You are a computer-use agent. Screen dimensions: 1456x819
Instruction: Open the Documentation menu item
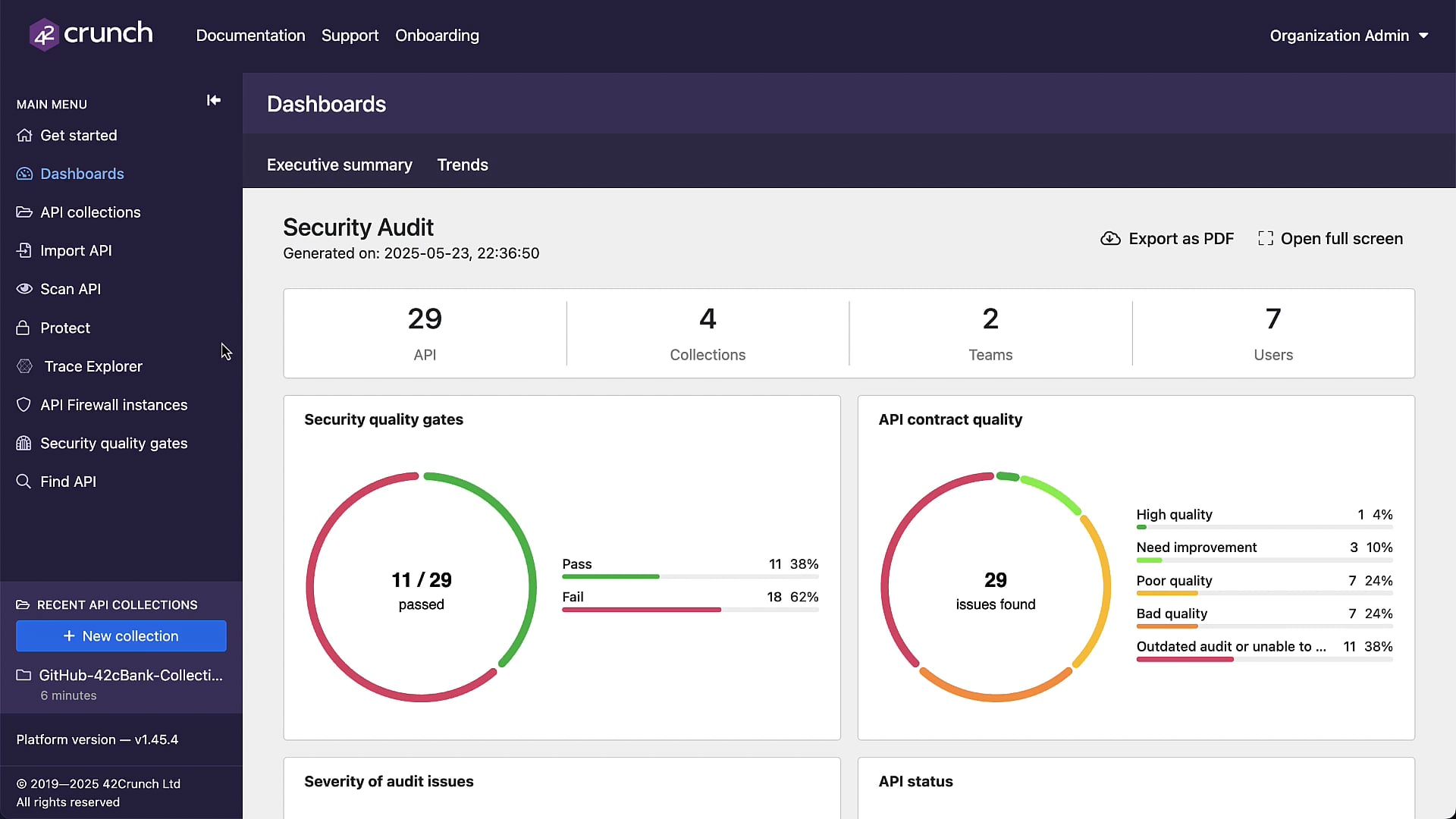pos(250,36)
